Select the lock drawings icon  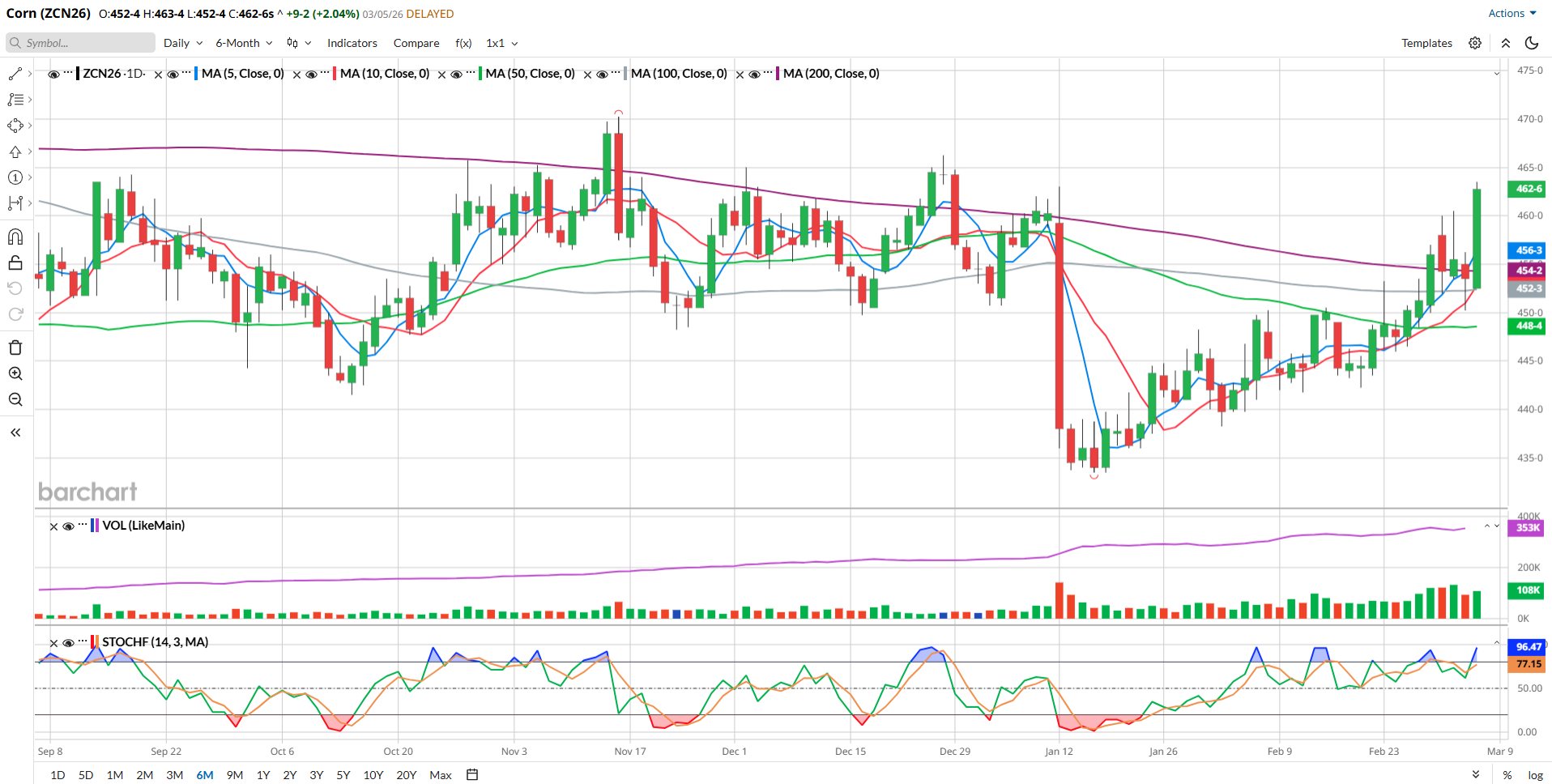pos(15,263)
